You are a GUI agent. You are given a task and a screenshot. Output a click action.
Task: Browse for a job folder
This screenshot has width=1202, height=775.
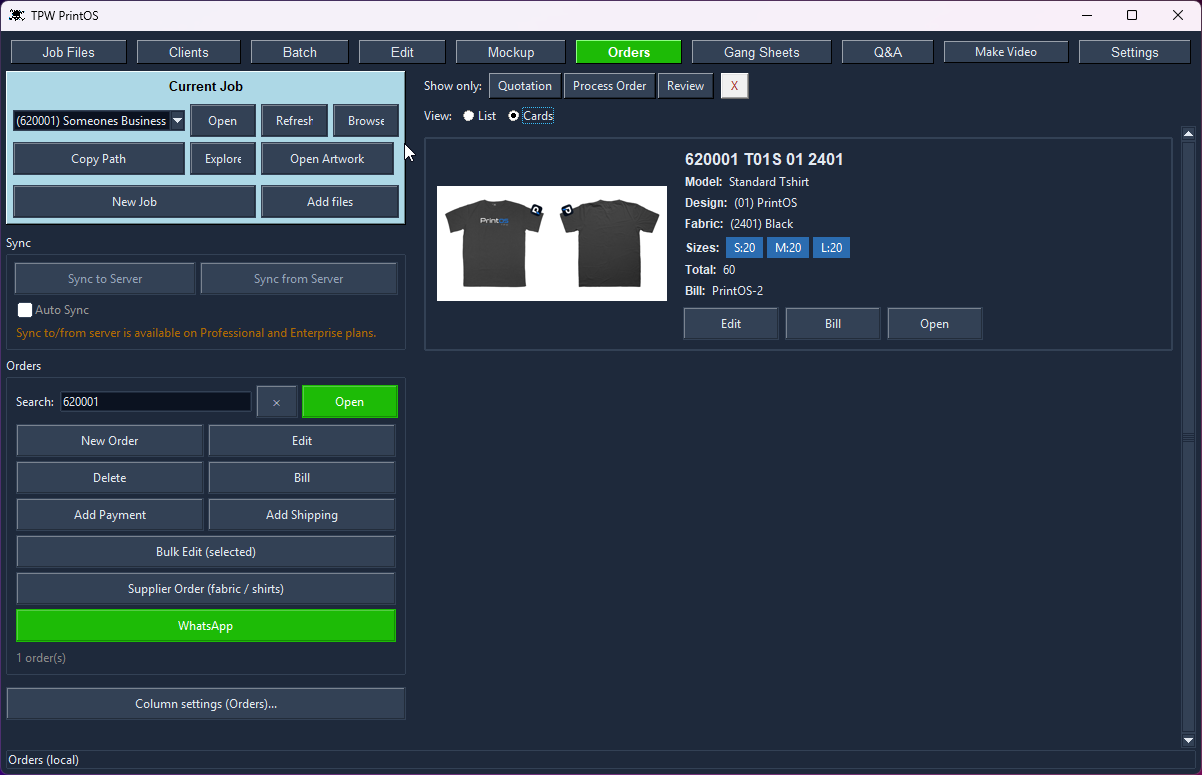[366, 121]
